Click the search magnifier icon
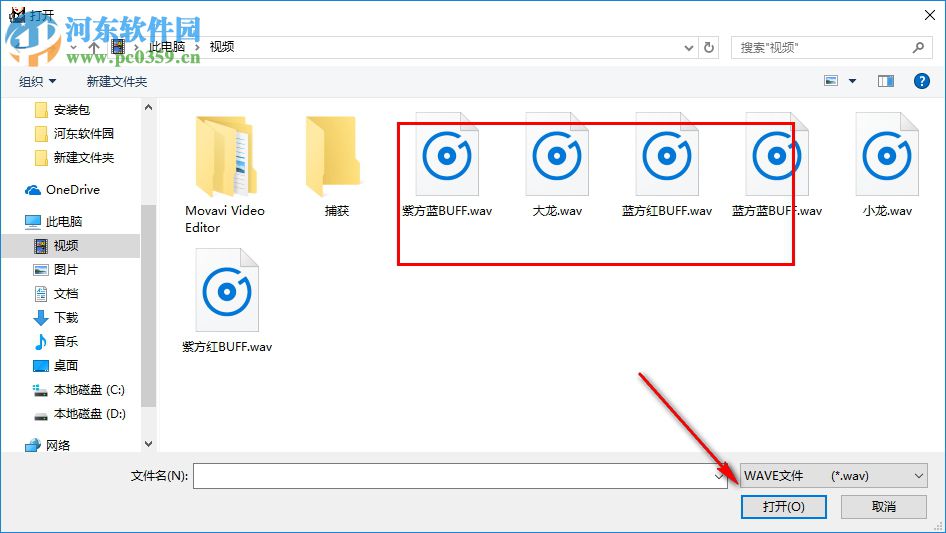The width and height of the screenshot is (946, 533). (918, 47)
